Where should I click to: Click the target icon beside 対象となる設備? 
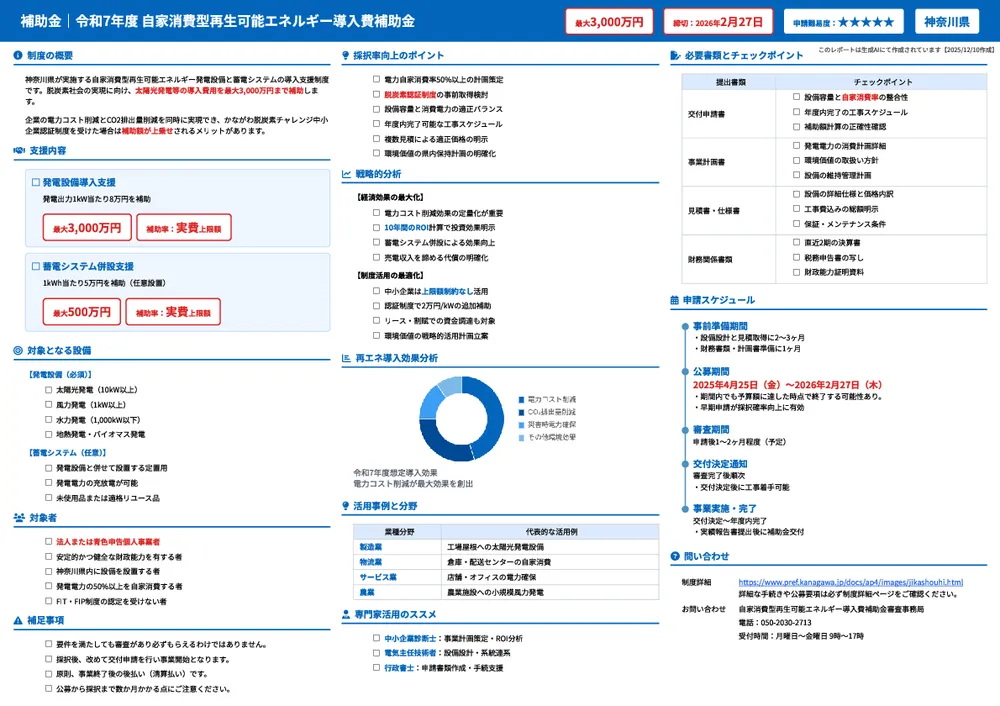[x=19, y=351]
